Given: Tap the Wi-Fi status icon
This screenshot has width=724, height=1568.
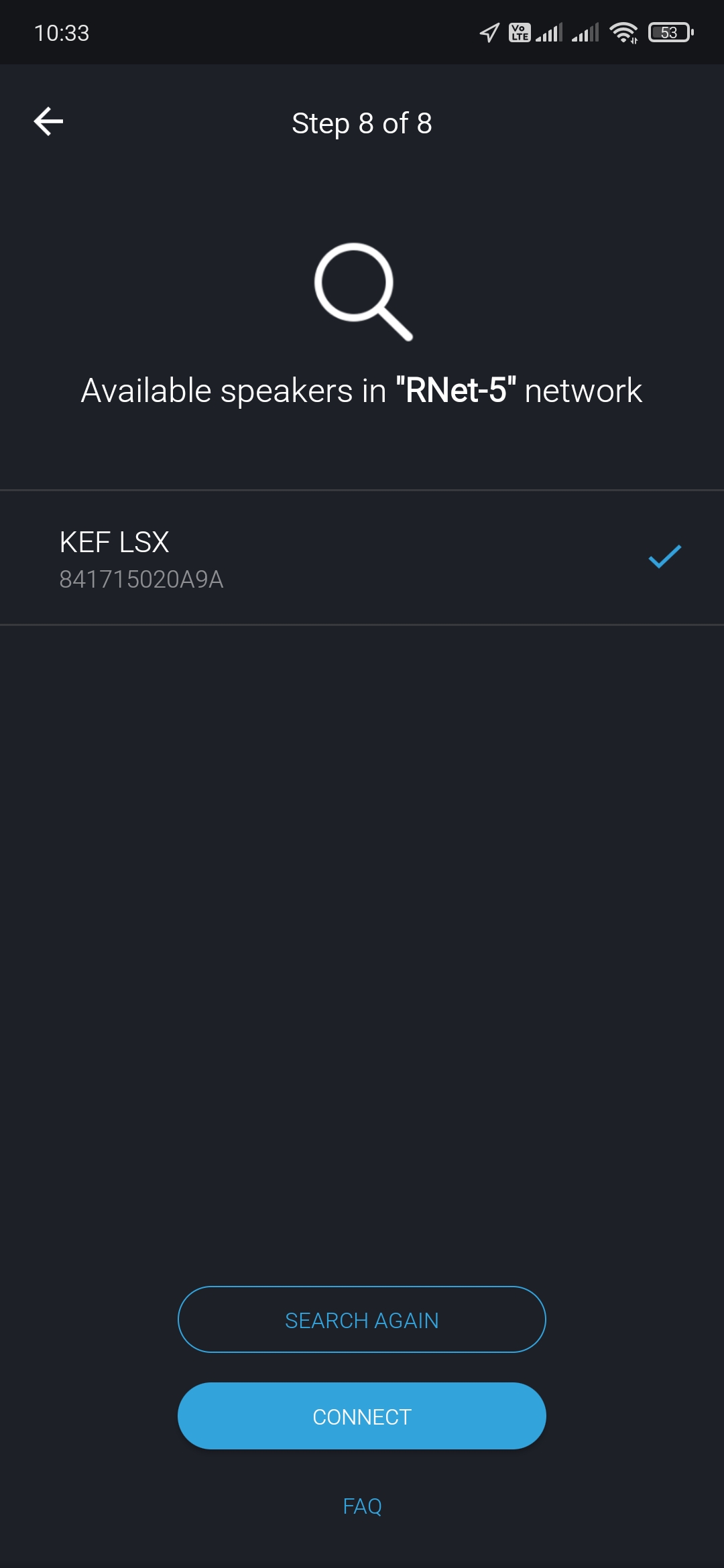Looking at the screenshot, I should pyautogui.click(x=623, y=32).
